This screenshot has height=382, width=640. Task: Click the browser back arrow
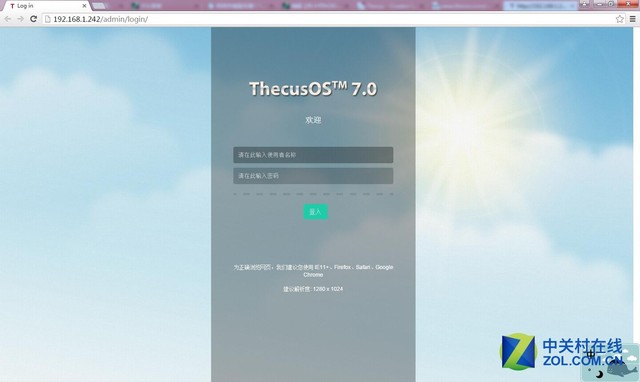point(8,19)
